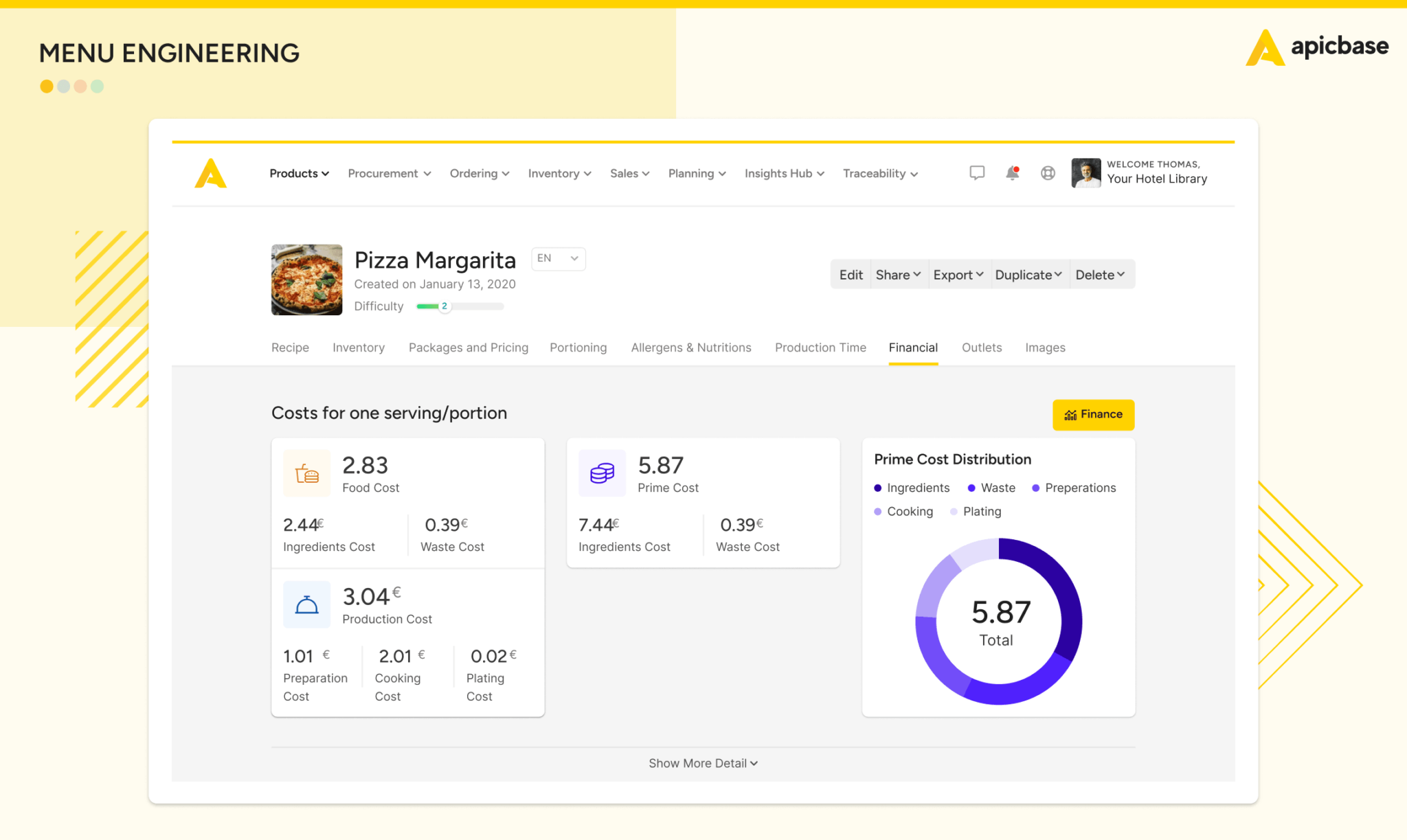
Task: Click the help lifebuoy icon
Action: tap(1048, 173)
